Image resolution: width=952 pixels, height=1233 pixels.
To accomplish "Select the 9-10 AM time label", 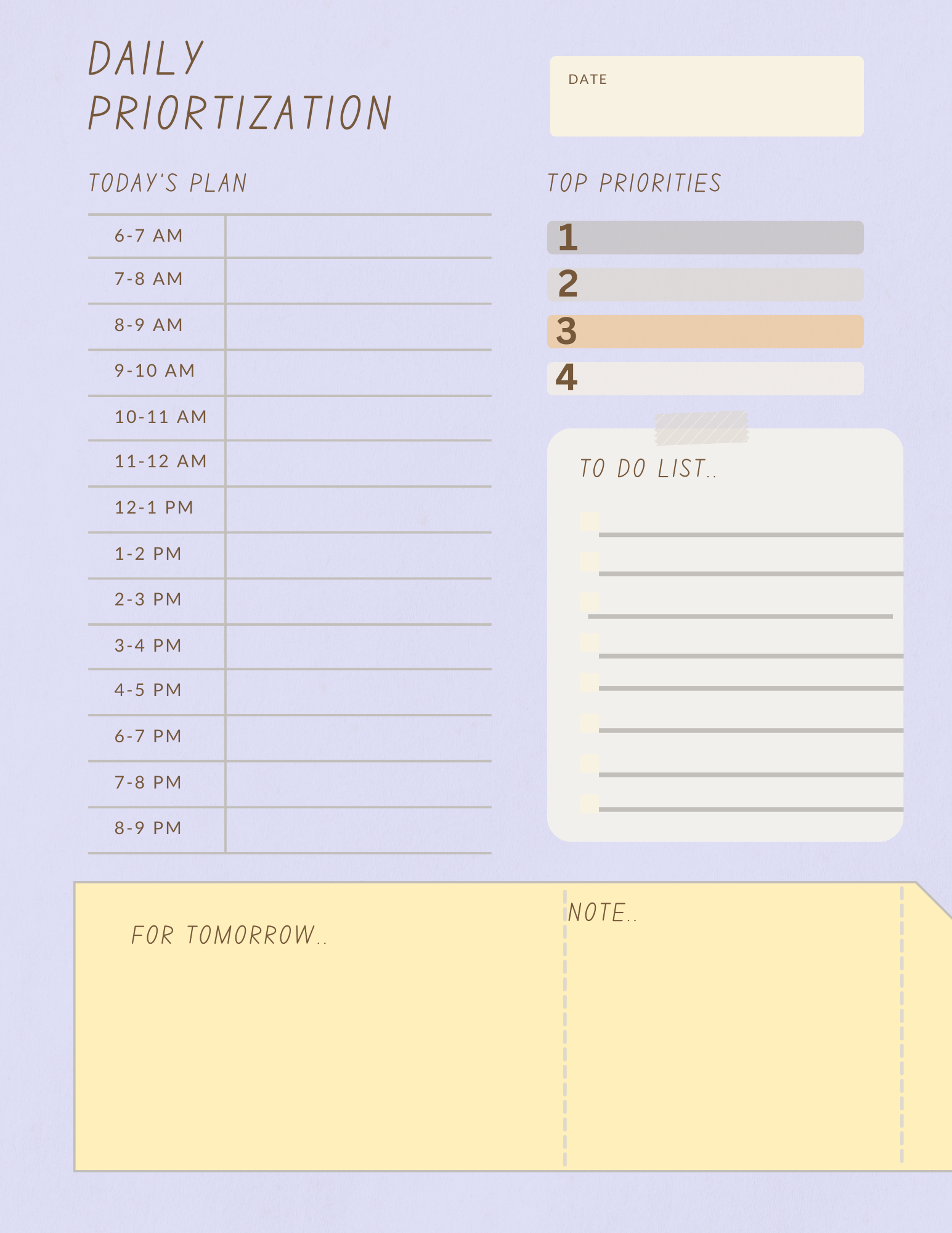I will click(155, 371).
